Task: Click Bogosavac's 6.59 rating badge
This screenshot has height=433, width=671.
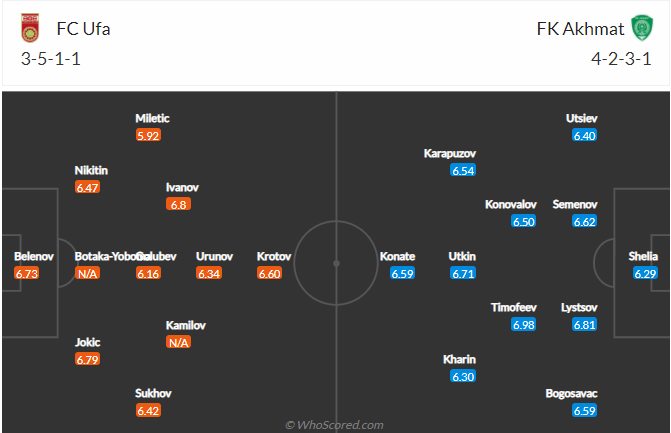Action: coord(585,411)
